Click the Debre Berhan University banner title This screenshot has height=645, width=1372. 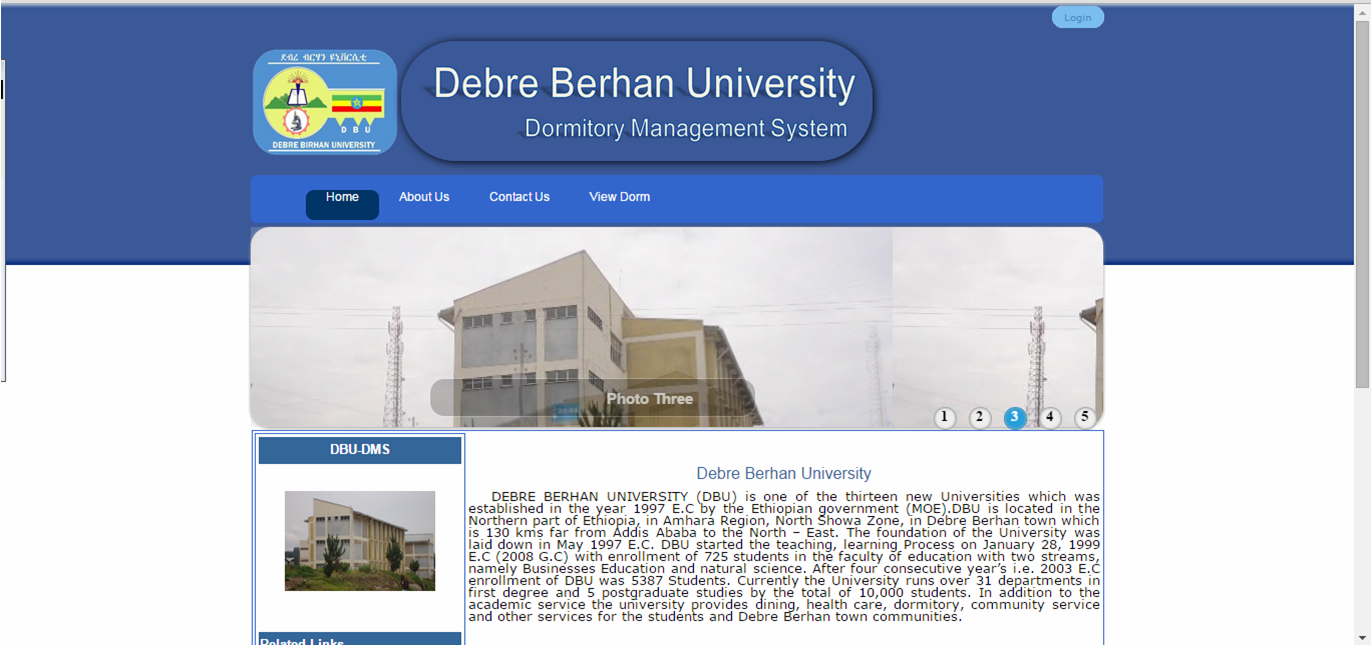coord(644,84)
